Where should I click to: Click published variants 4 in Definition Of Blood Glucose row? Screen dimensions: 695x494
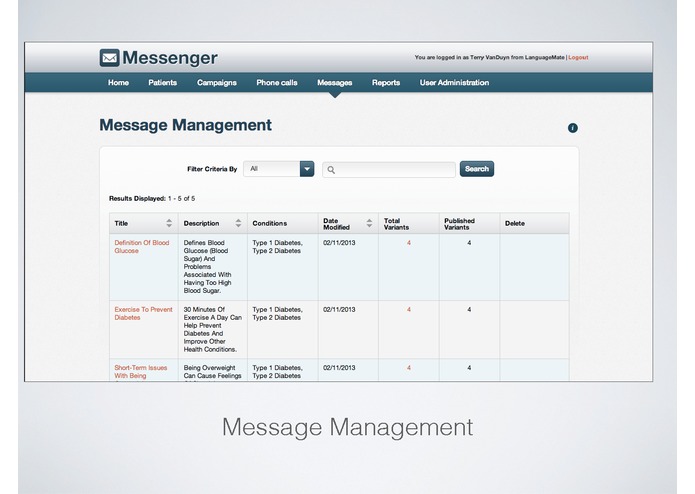[x=469, y=243]
